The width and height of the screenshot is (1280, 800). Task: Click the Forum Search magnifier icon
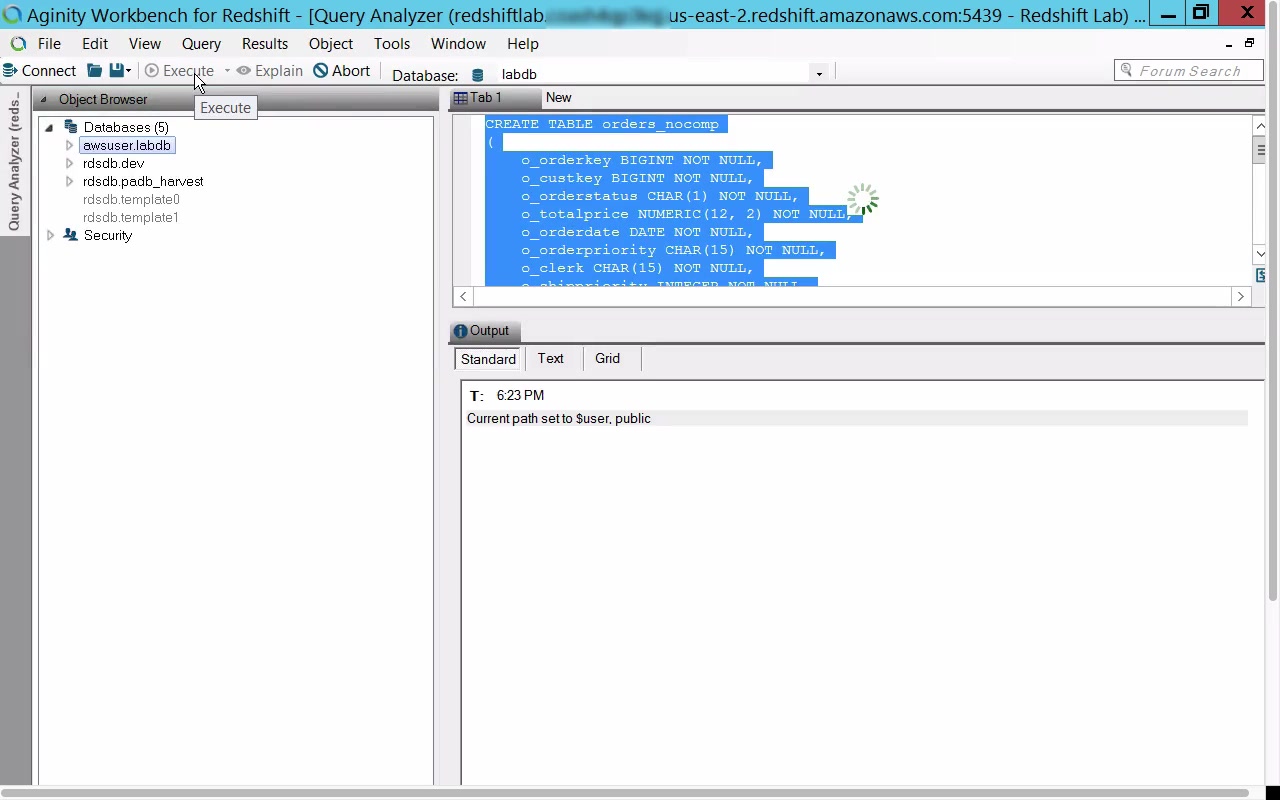pos(1127,71)
